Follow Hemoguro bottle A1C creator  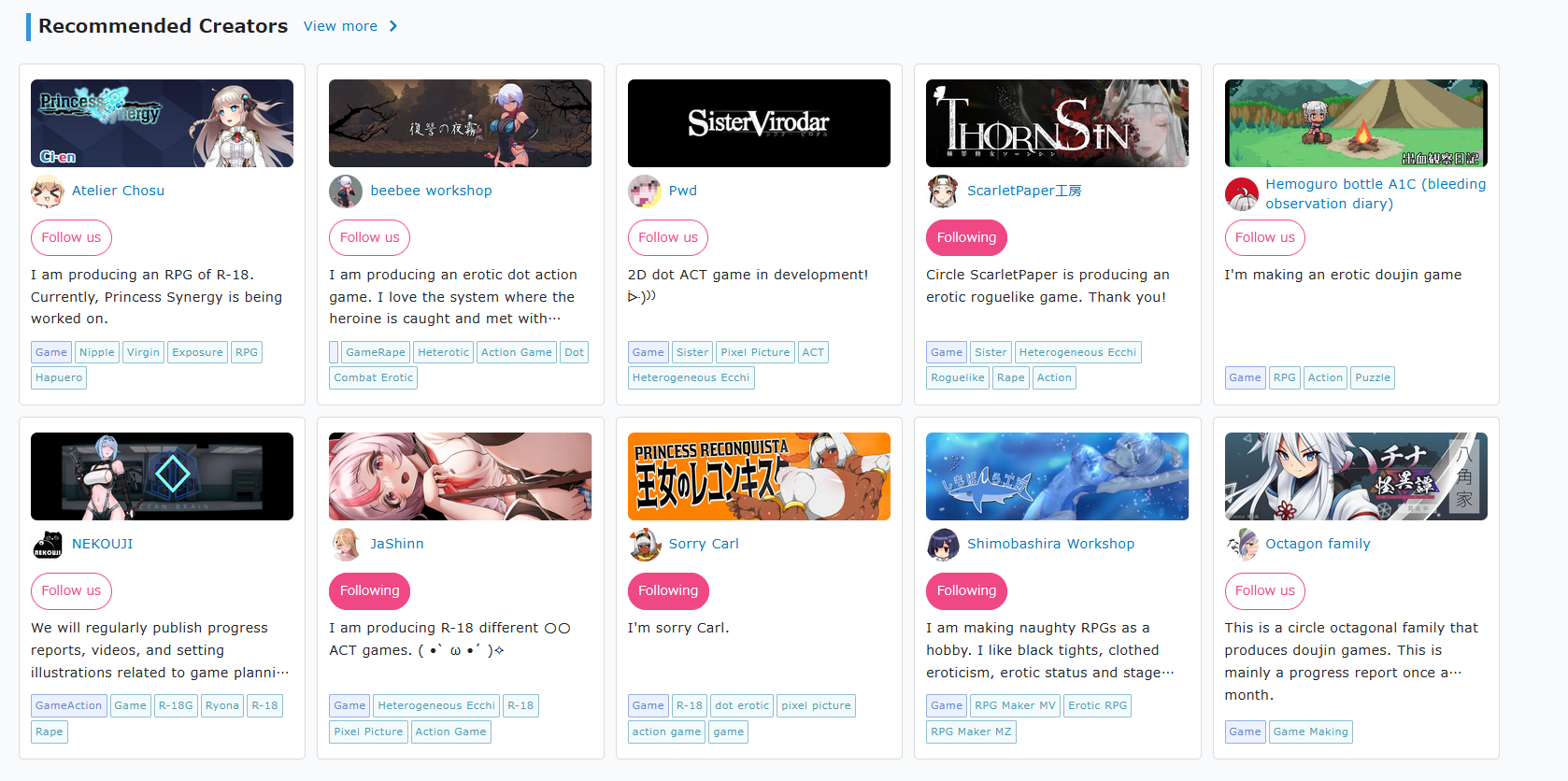[x=1265, y=237]
